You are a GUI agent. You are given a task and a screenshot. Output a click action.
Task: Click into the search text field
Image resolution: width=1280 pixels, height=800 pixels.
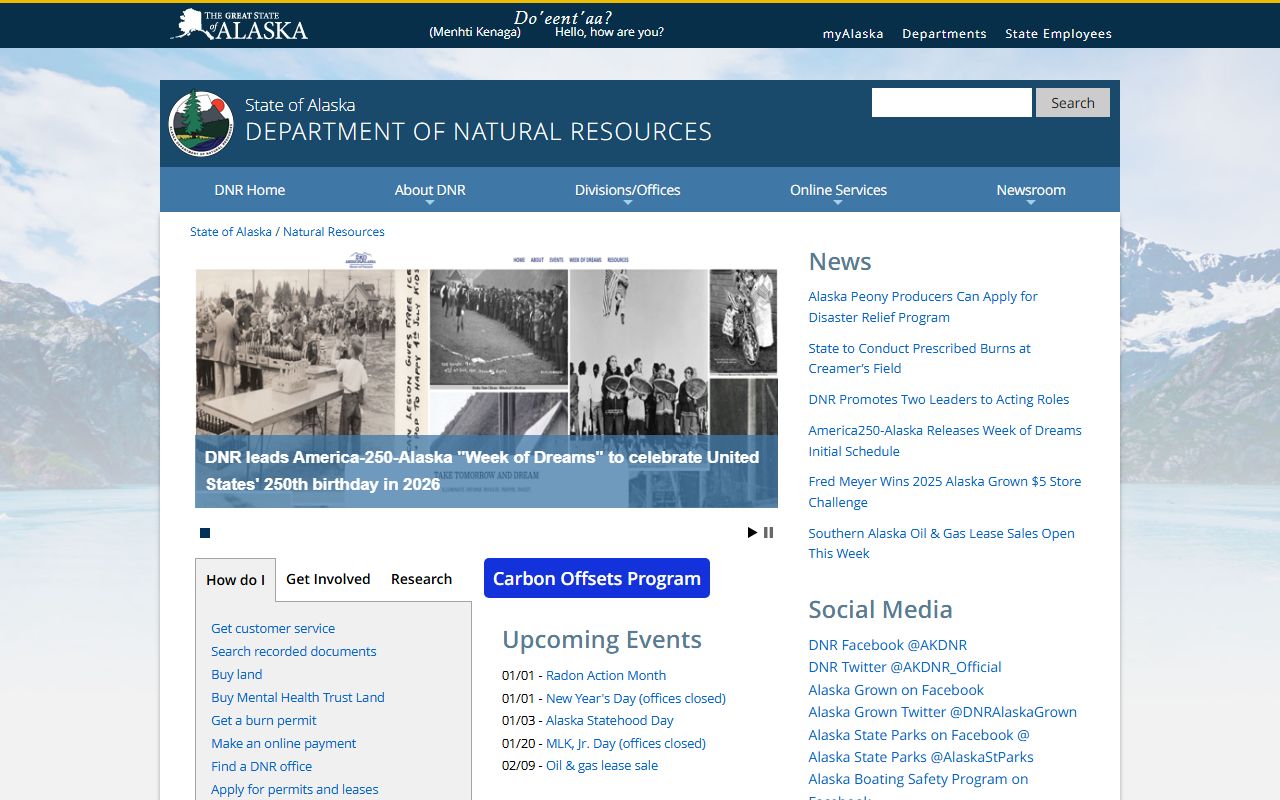tap(951, 103)
